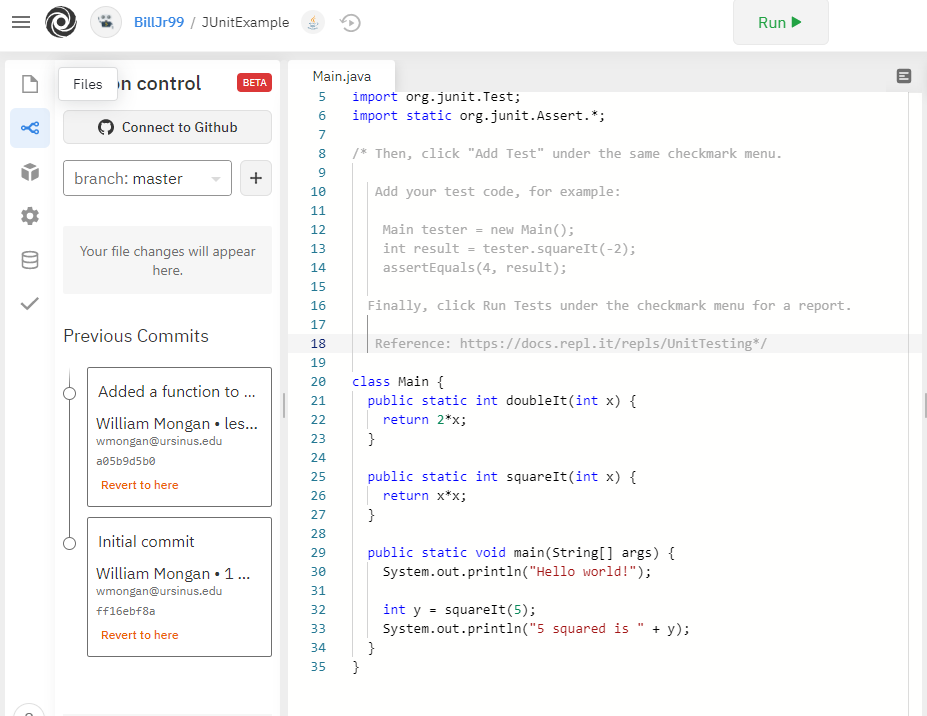Click the BETA badge
This screenshot has width=927, height=716.
click(x=254, y=83)
